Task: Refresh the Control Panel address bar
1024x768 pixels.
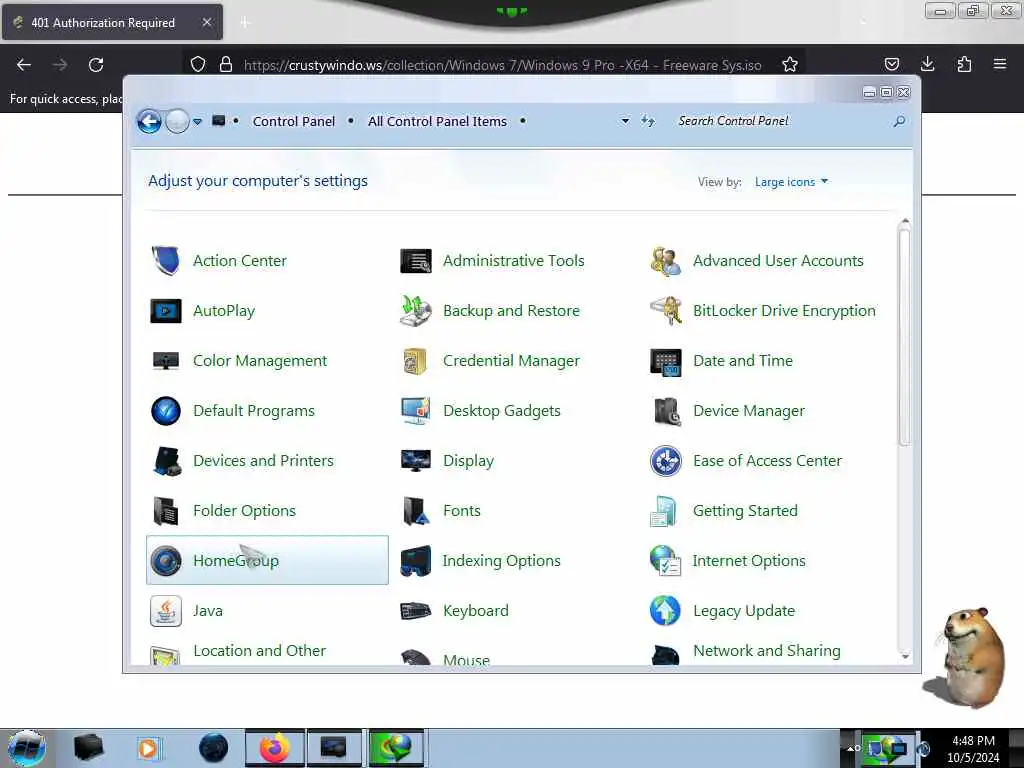Action: (x=647, y=121)
